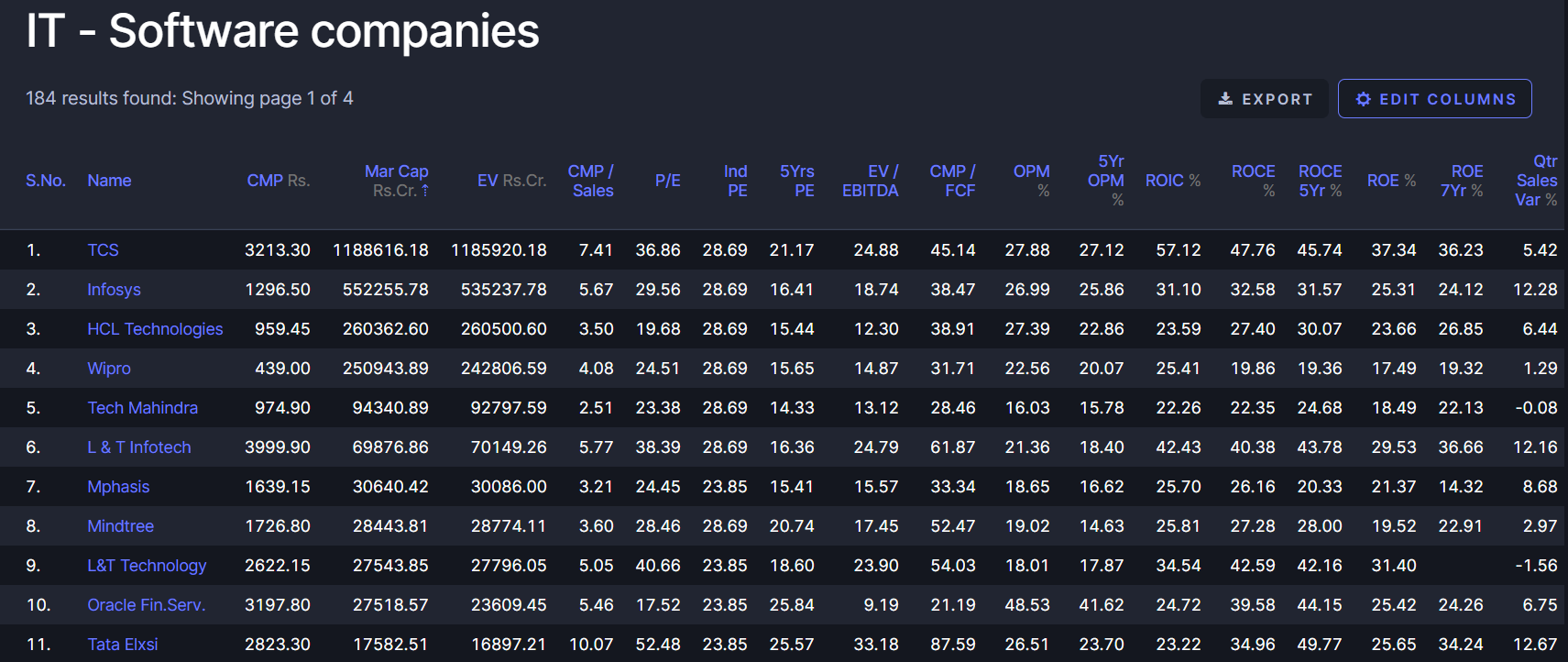Click Wipro CMP value 439.00
This screenshot has height=662, width=1568.
pyautogui.click(x=282, y=369)
